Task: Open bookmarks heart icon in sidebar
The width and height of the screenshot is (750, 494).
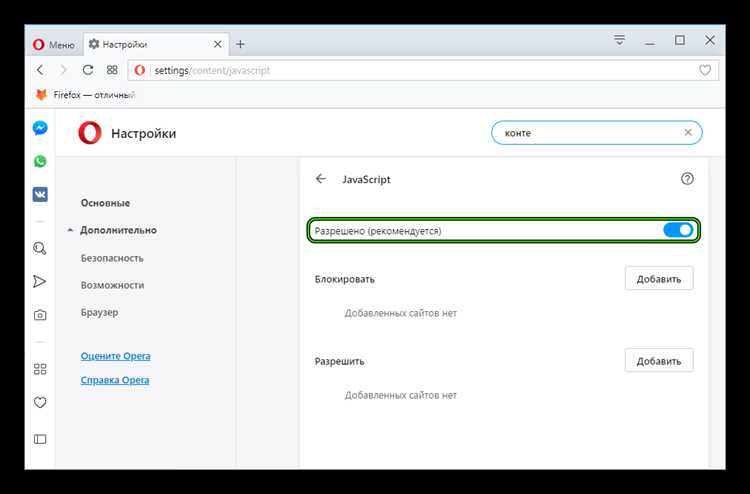Action: tap(40, 403)
